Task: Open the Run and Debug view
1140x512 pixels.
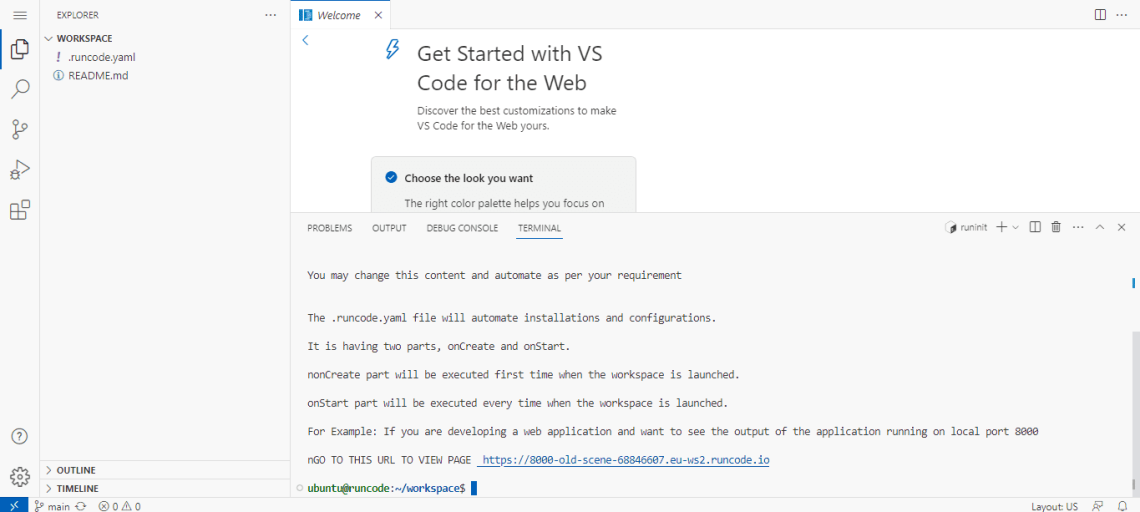Action: [x=20, y=169]
